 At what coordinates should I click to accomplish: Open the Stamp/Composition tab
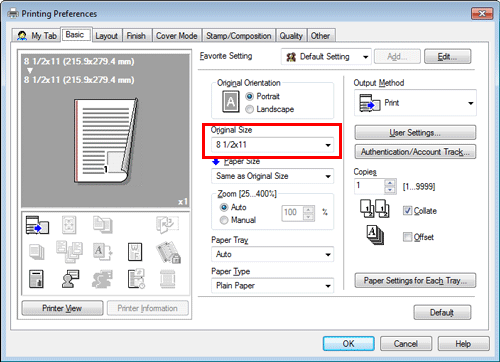(238, 36)
